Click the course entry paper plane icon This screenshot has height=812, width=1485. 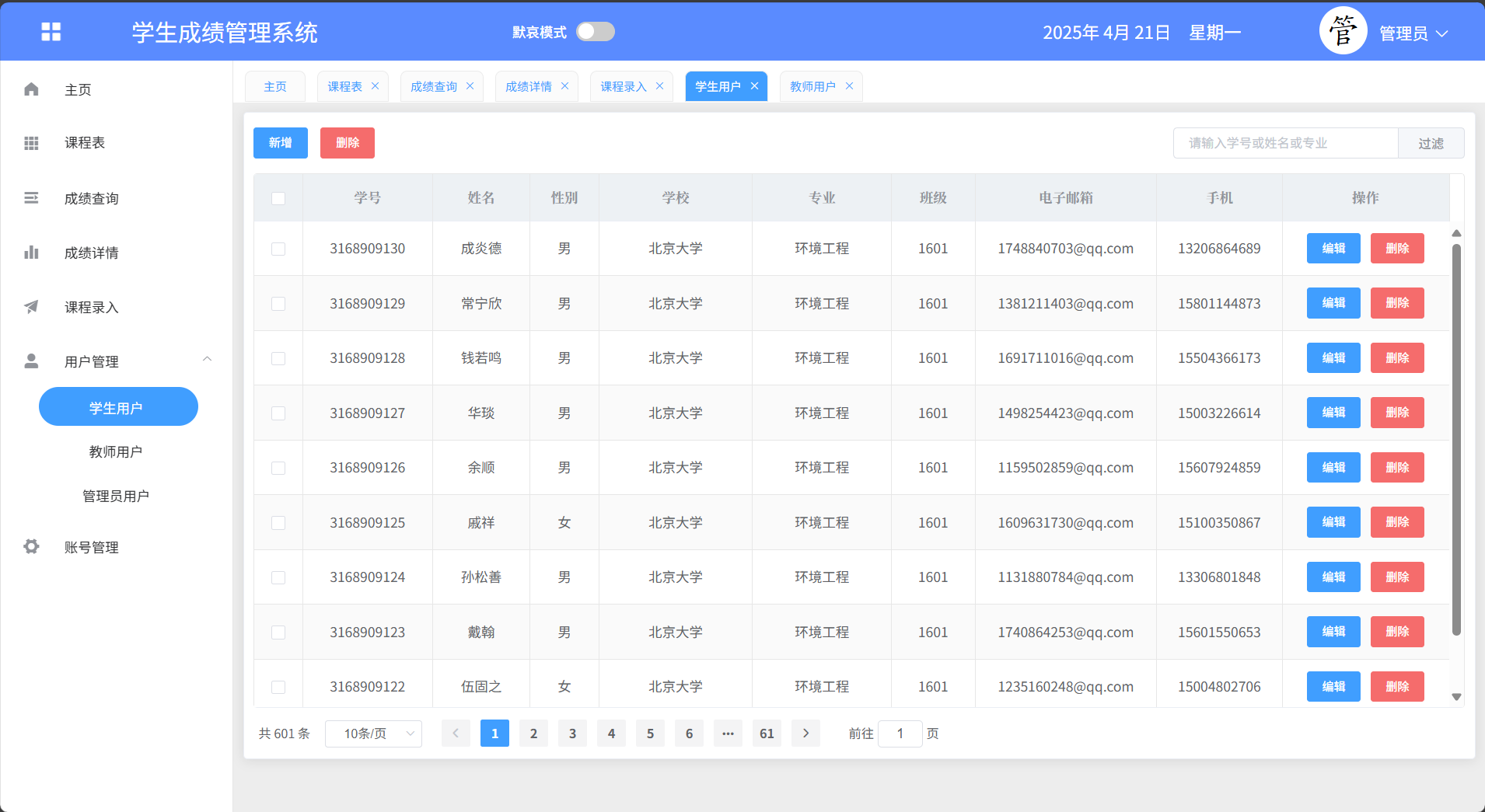click(31, 307)
